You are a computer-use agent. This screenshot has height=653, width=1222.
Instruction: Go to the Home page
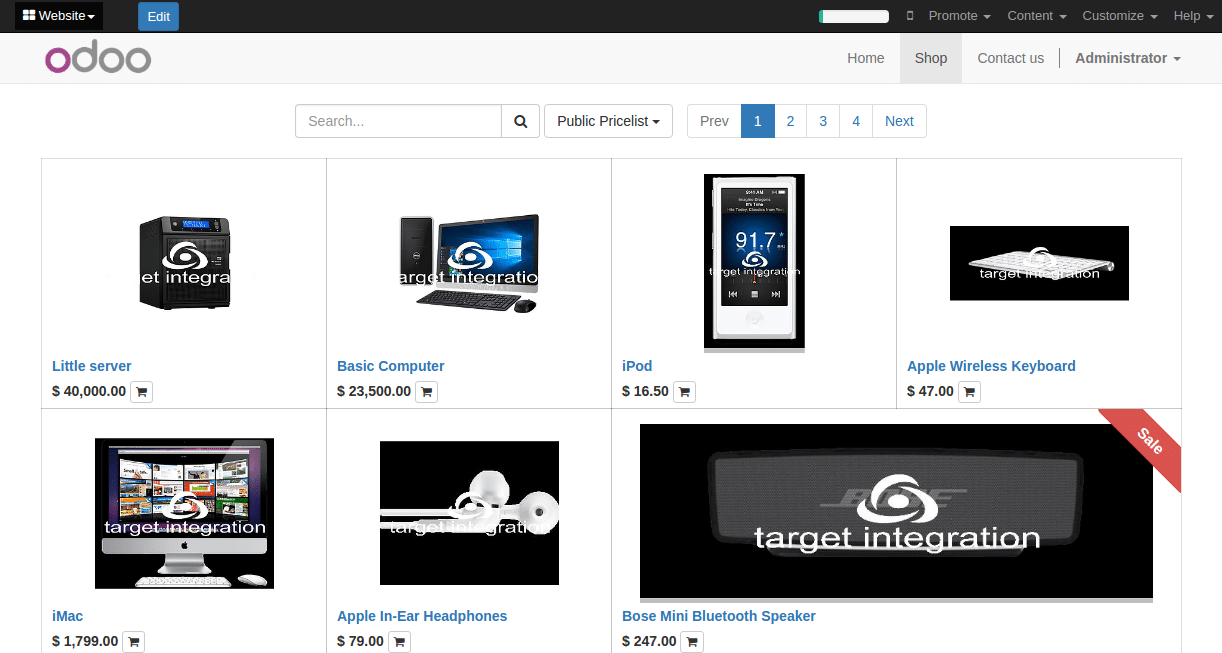coord(866,58)
